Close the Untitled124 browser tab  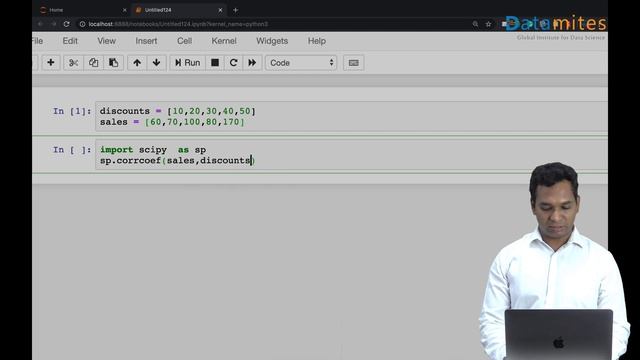click(220, 10)
